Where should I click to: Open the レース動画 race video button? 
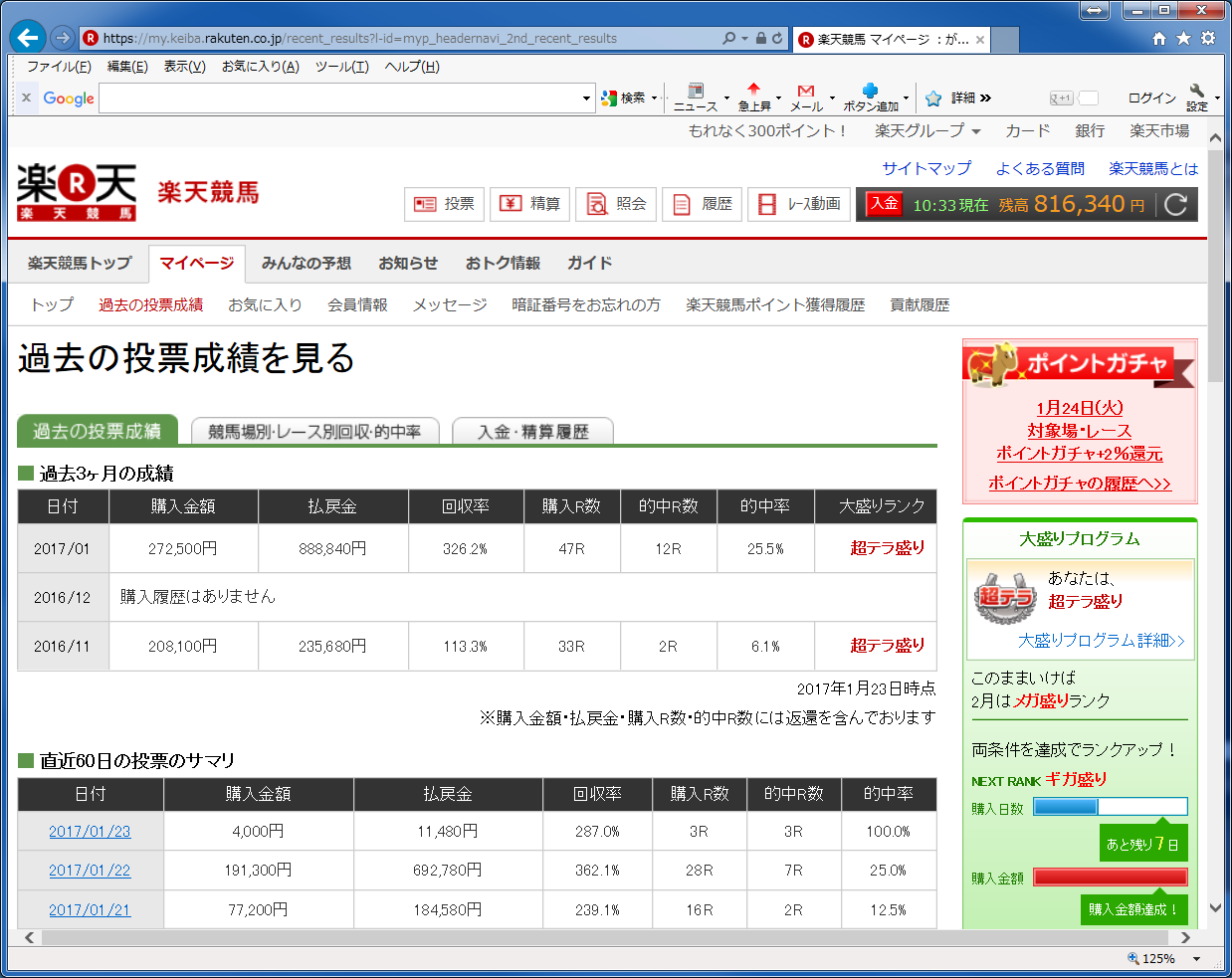(799, 204)
